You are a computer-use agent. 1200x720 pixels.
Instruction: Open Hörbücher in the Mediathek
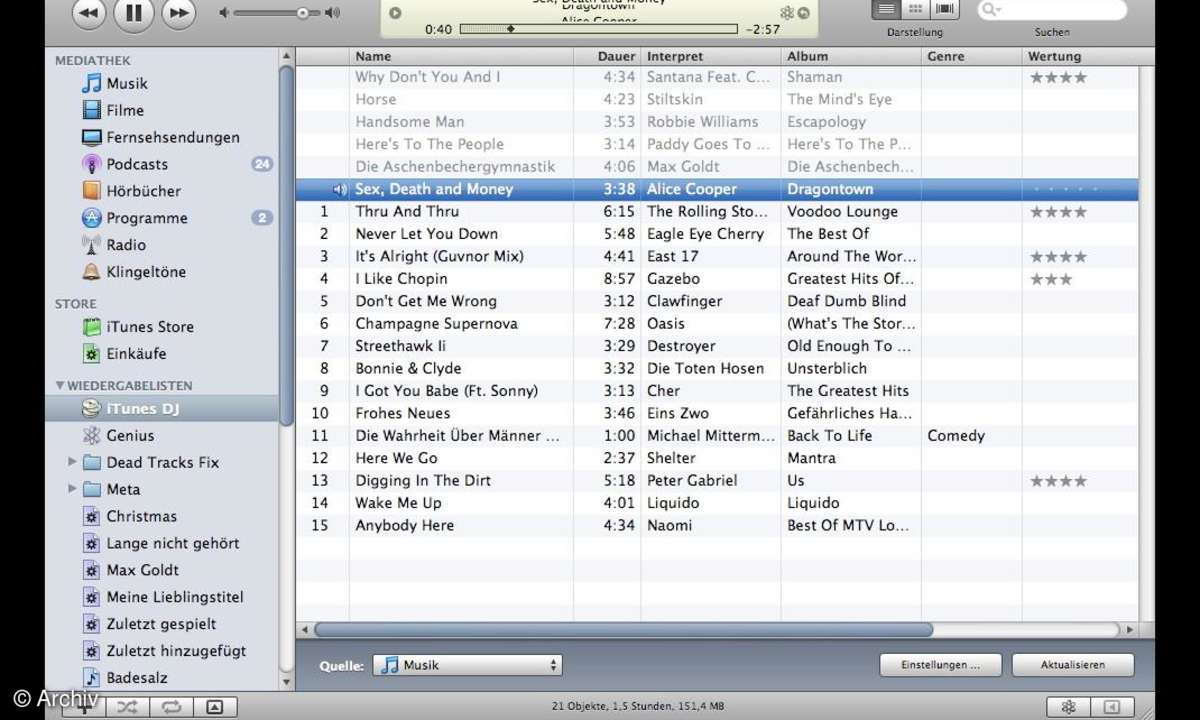click(143, 191)
